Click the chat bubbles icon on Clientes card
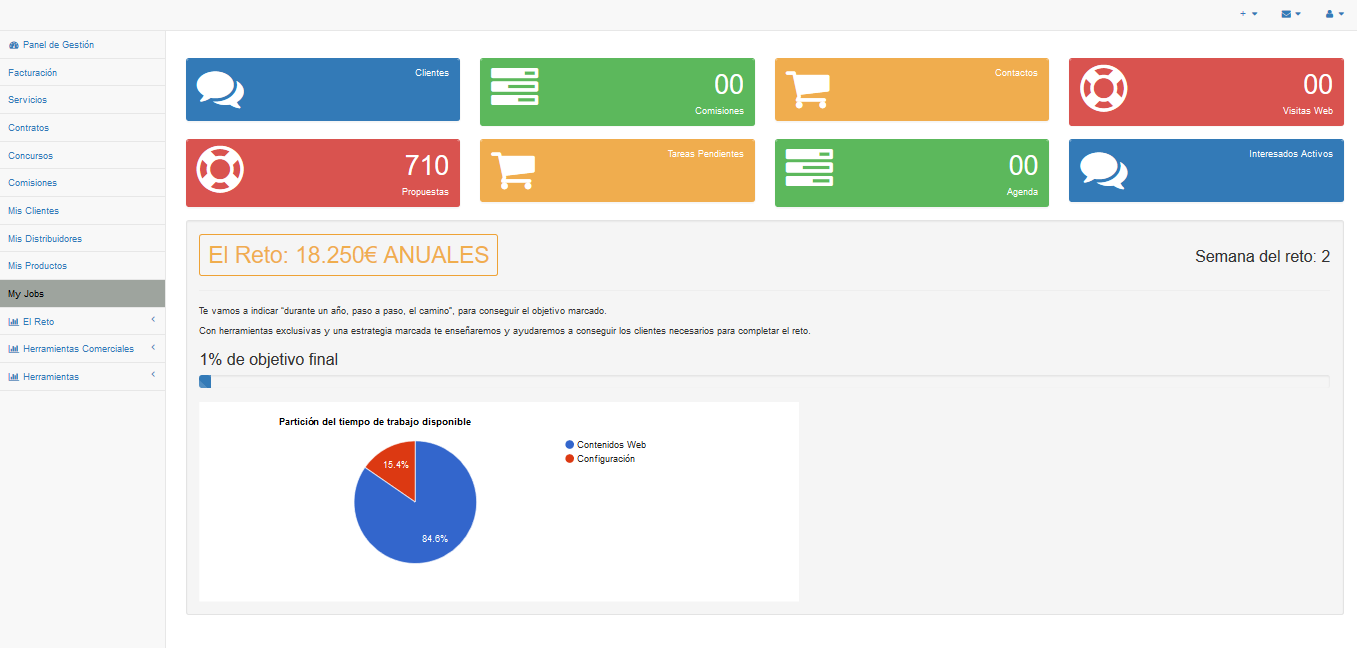Viewport: 1357px width, 648px height. [x=220, y=89]
